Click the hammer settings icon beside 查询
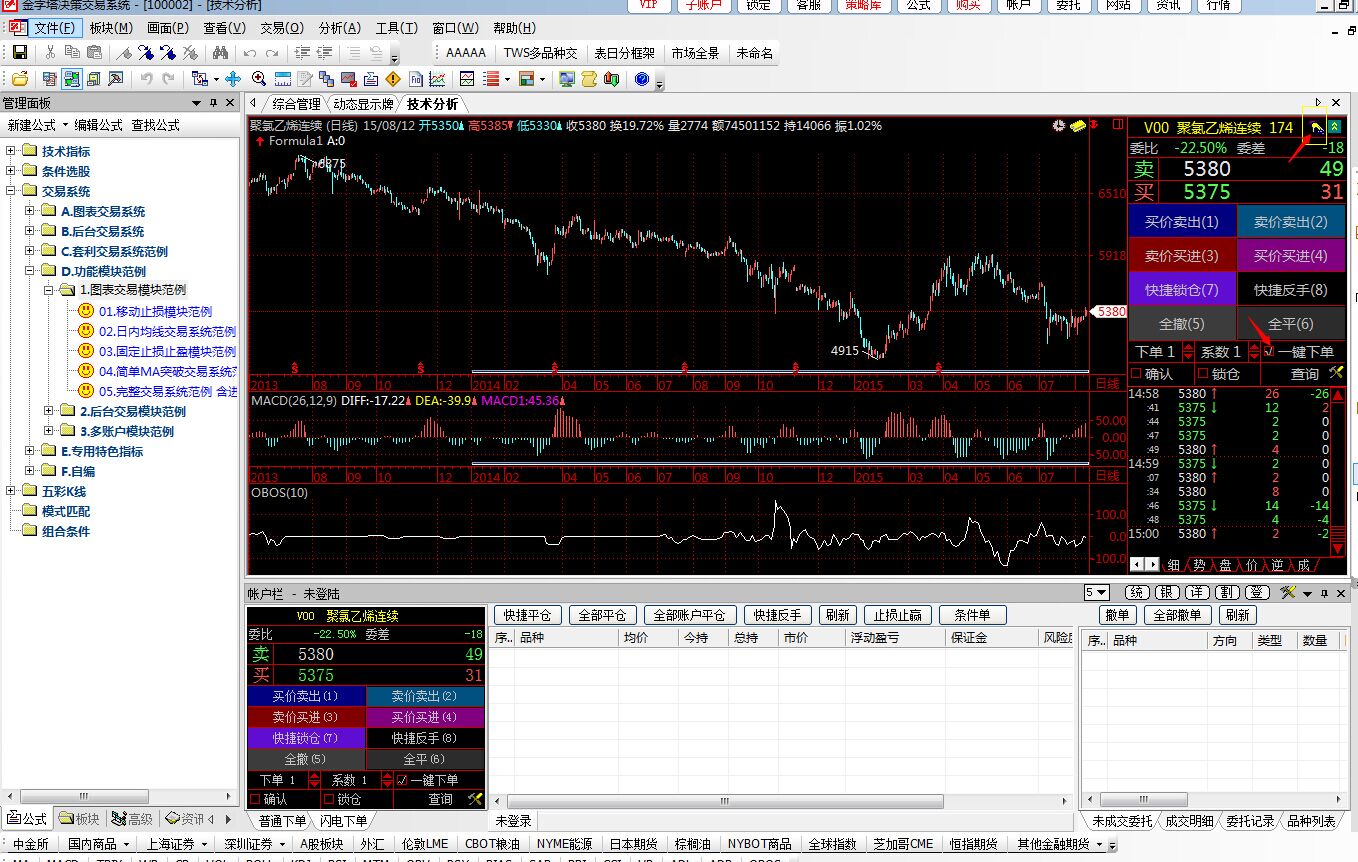 (1336, 373)
